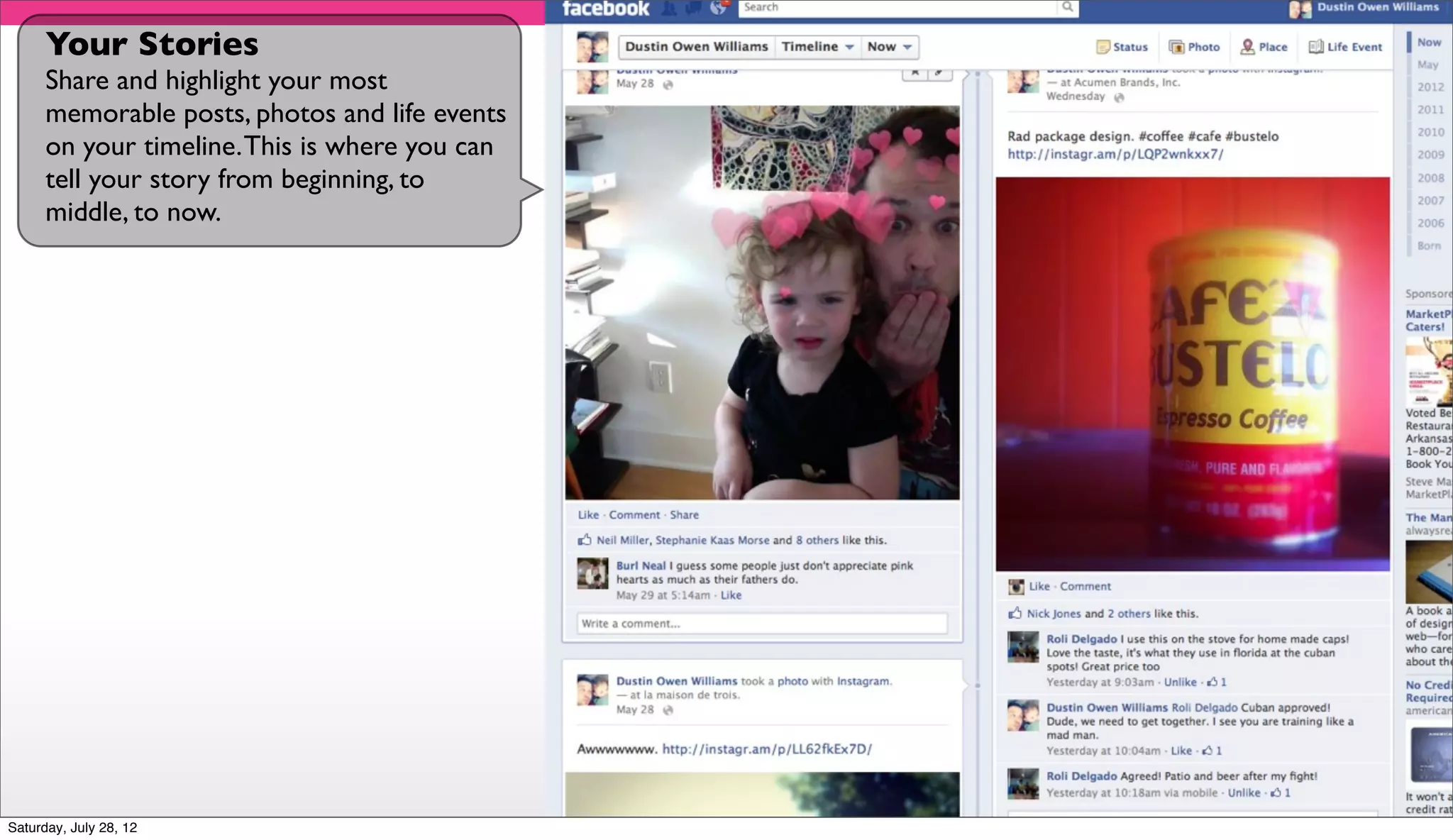Jump to 2010 on the timeline navigator

(x=1430, y=132)
